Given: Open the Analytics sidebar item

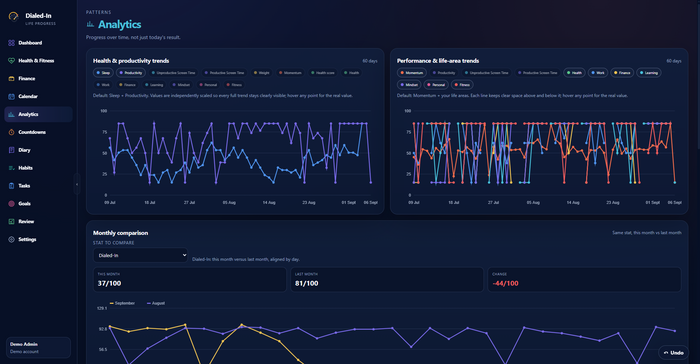Looking at the screenshot, I should pos(38,114).
